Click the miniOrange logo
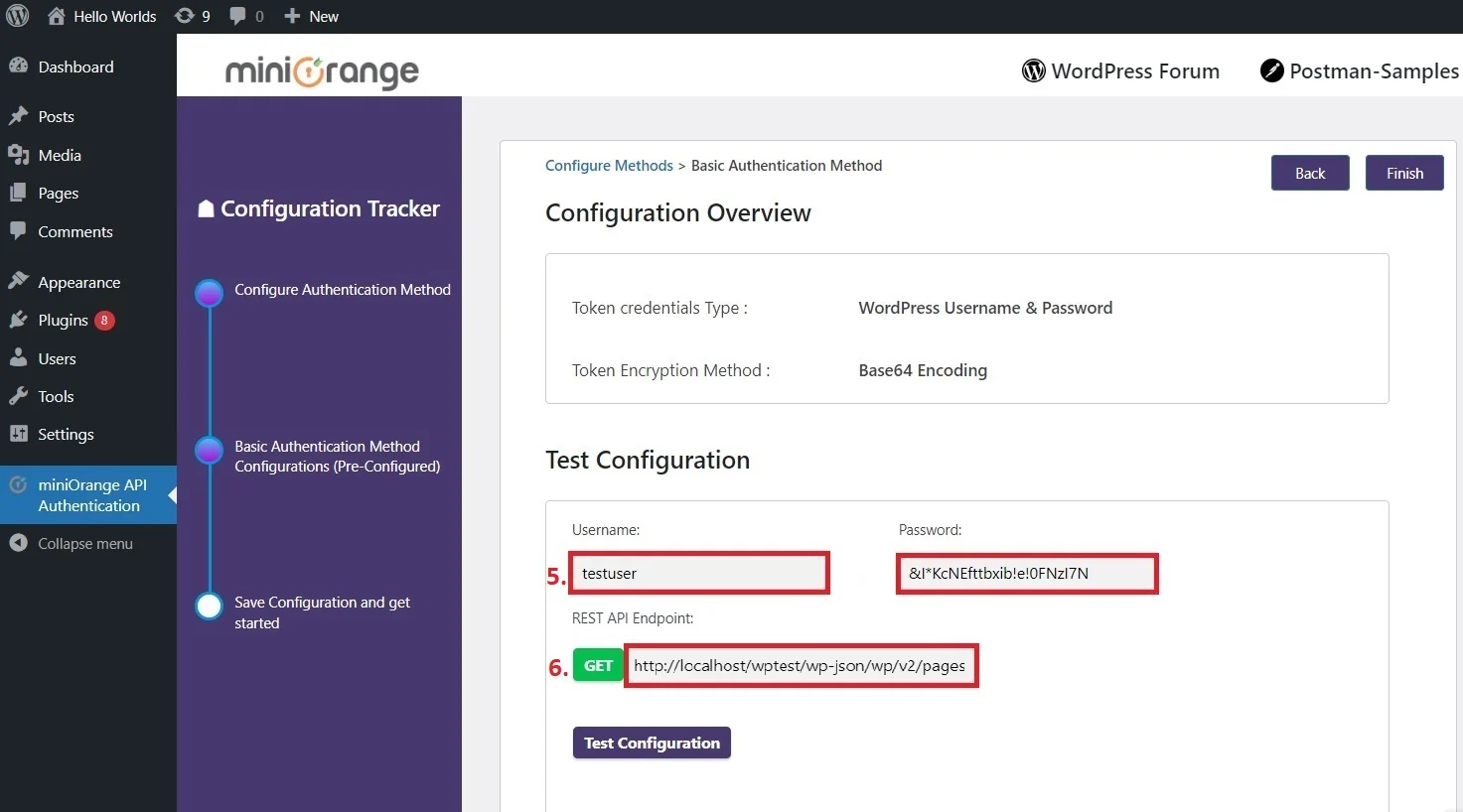 [x=322, y=71]
